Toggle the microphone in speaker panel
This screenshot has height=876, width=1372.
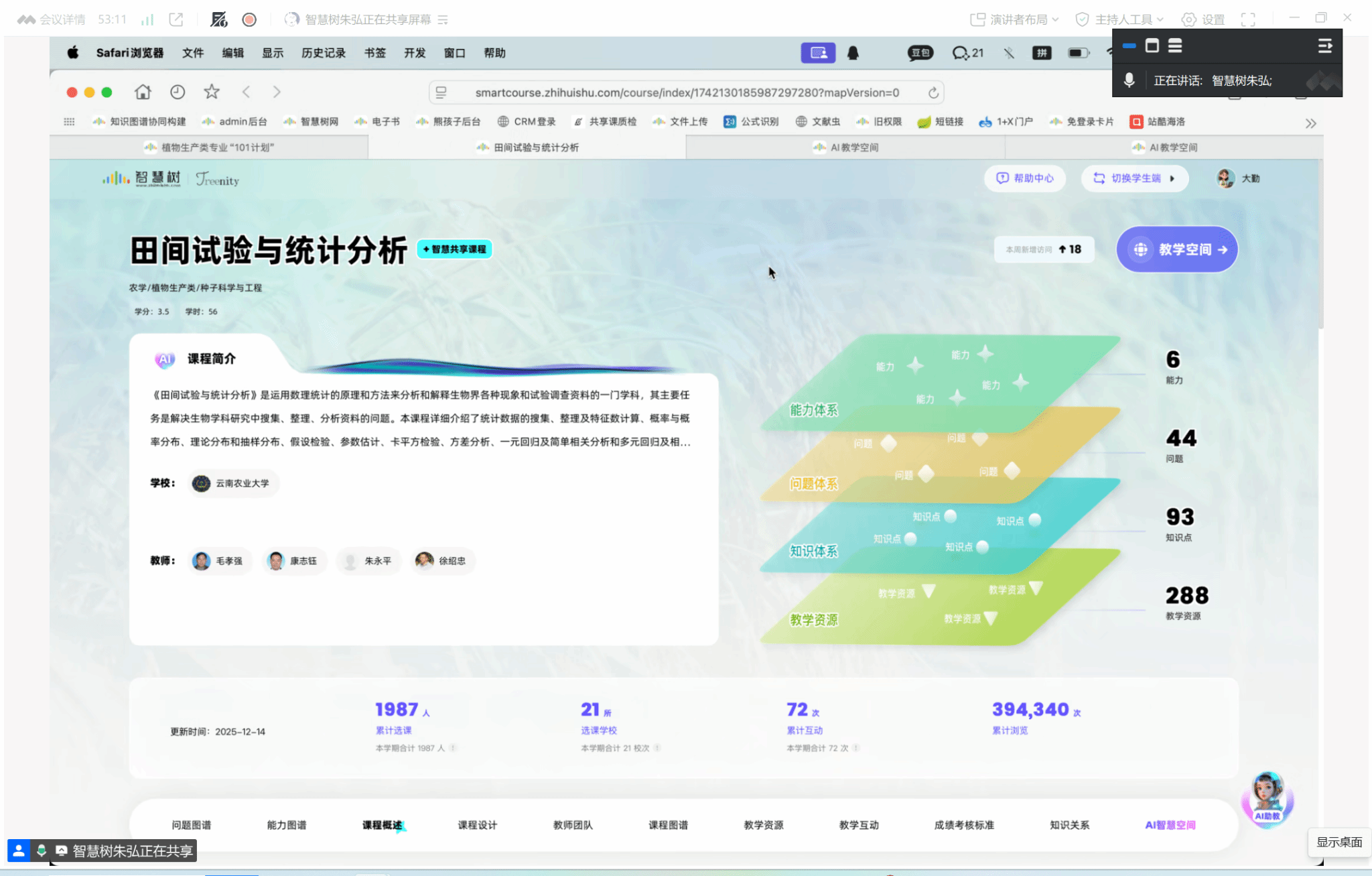[x=1129, y=80]
